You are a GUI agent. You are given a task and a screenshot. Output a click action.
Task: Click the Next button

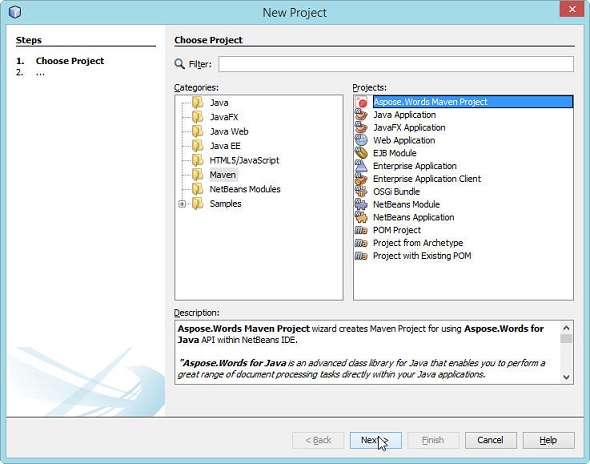(x=376, y=440)
